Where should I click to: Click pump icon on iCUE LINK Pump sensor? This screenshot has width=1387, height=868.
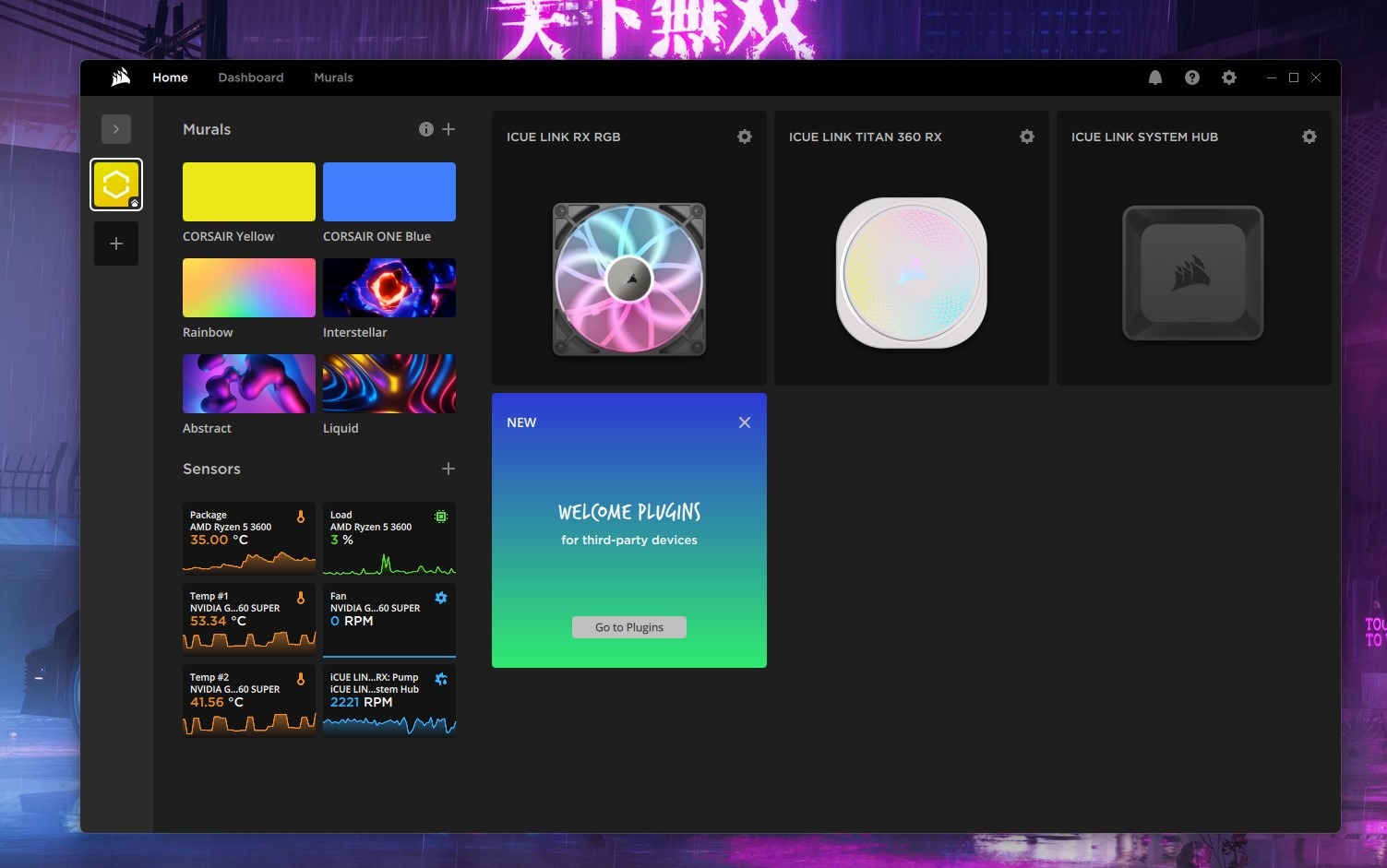coord(441,679)
